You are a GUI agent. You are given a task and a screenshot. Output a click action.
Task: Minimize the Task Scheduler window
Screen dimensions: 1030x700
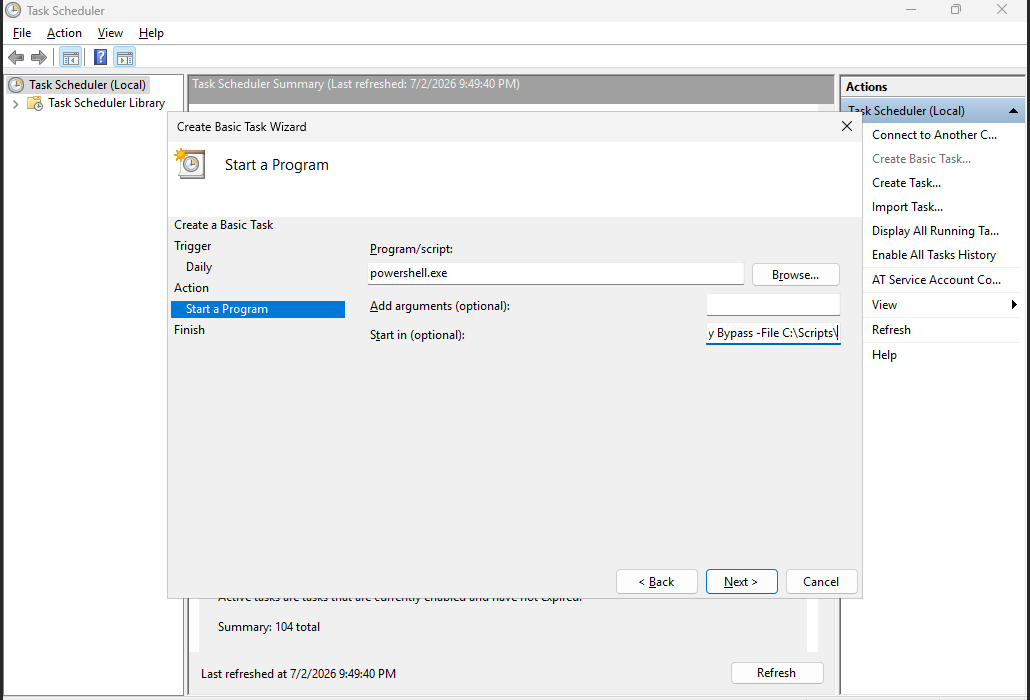(910, 10)
